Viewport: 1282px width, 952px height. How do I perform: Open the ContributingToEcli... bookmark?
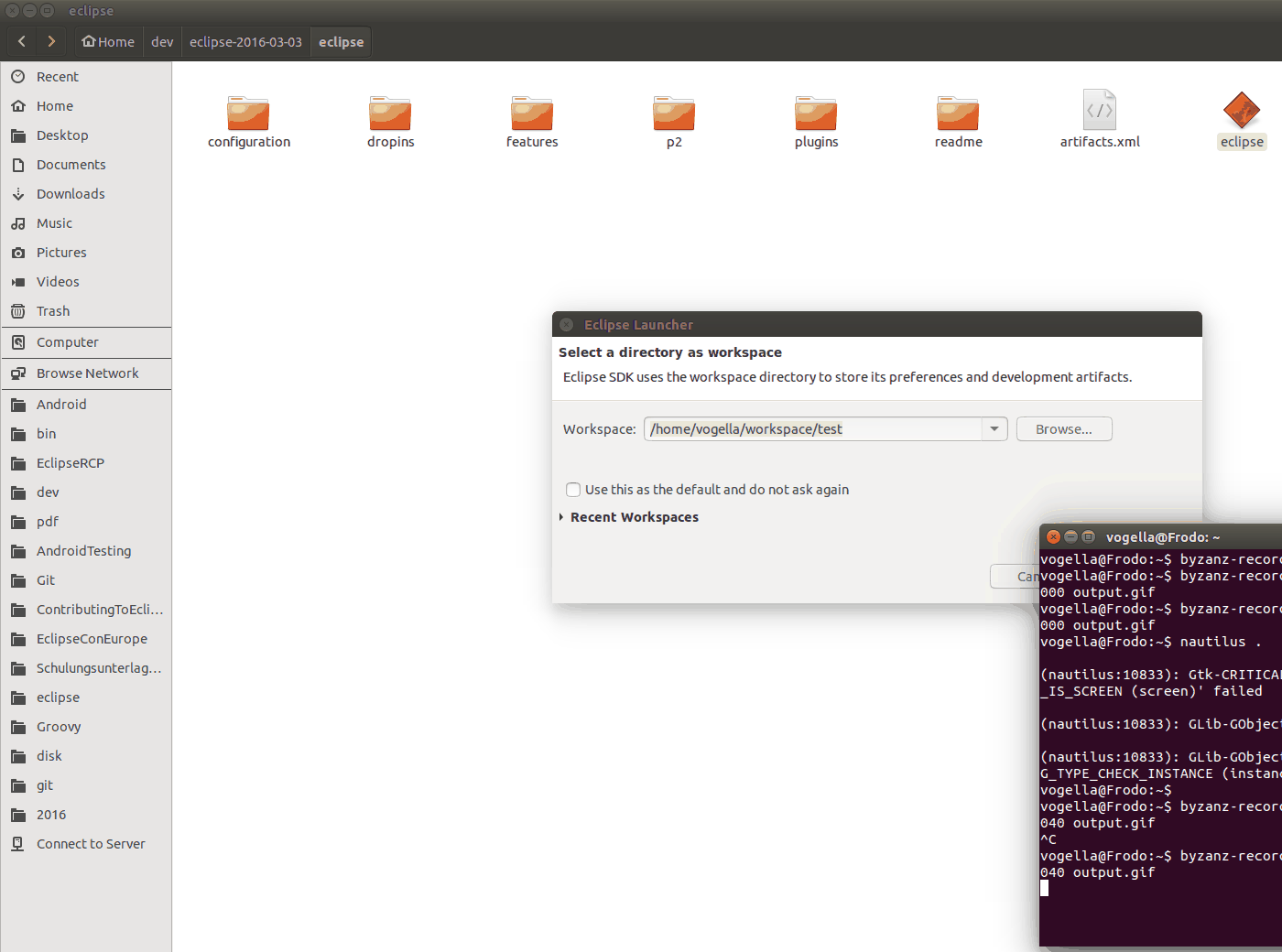[86, 610]
